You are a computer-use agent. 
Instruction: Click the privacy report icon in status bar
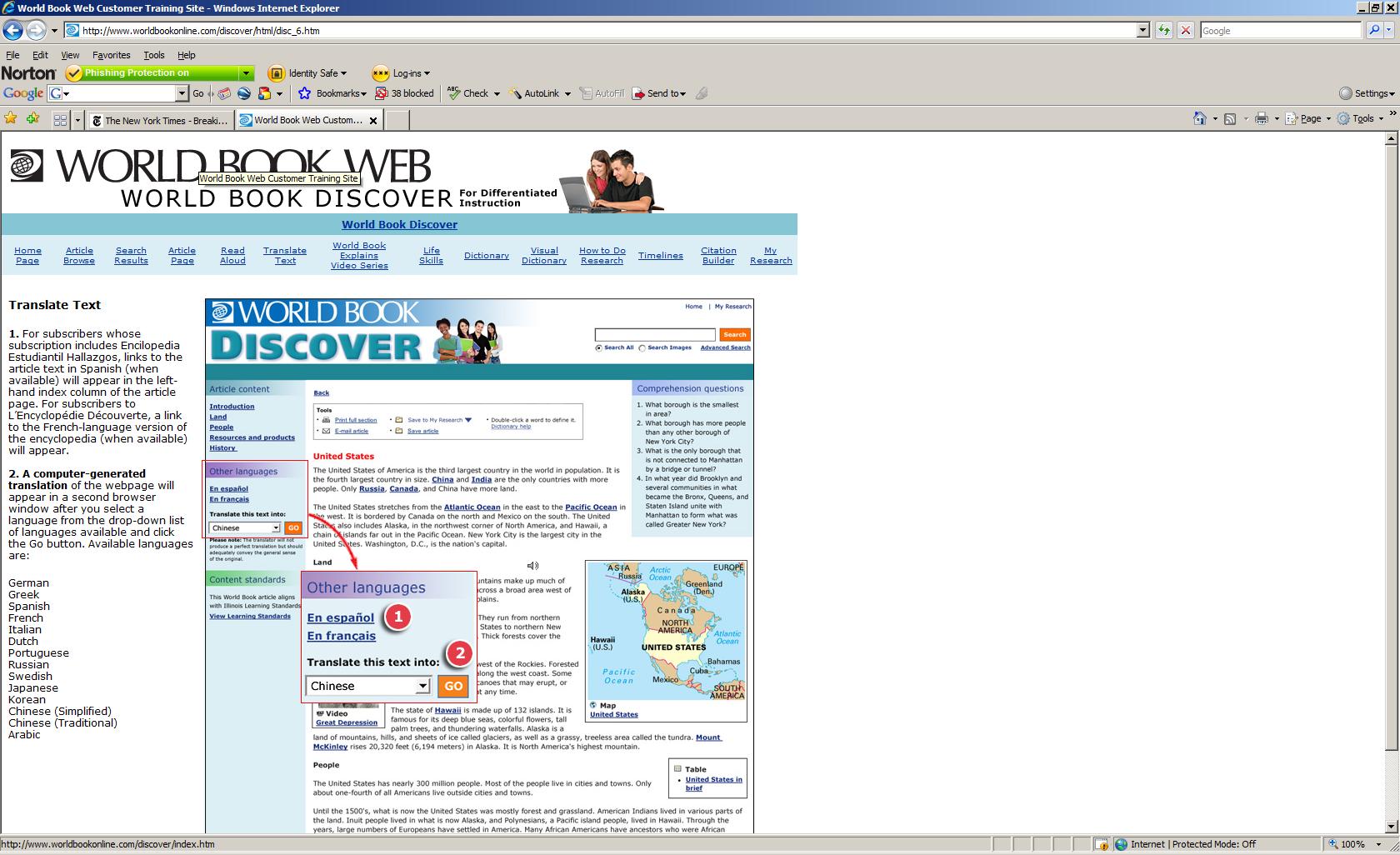(x=1102, y=844)
